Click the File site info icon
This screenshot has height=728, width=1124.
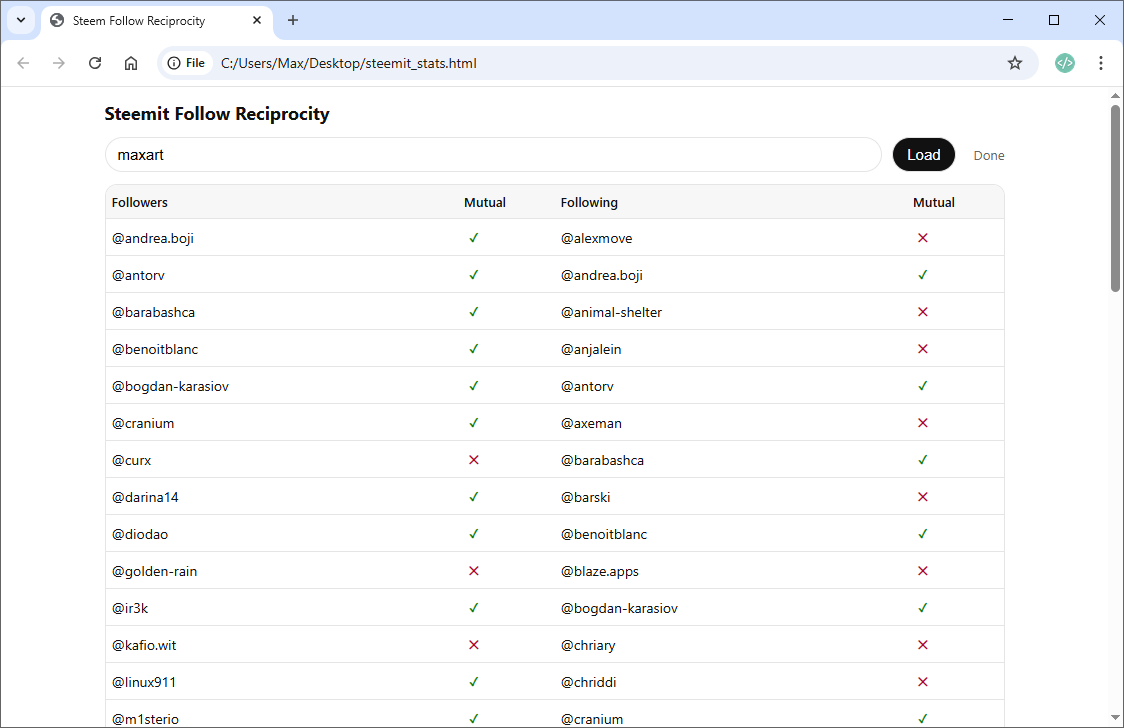pyautogui.click(x=186, y=63)
